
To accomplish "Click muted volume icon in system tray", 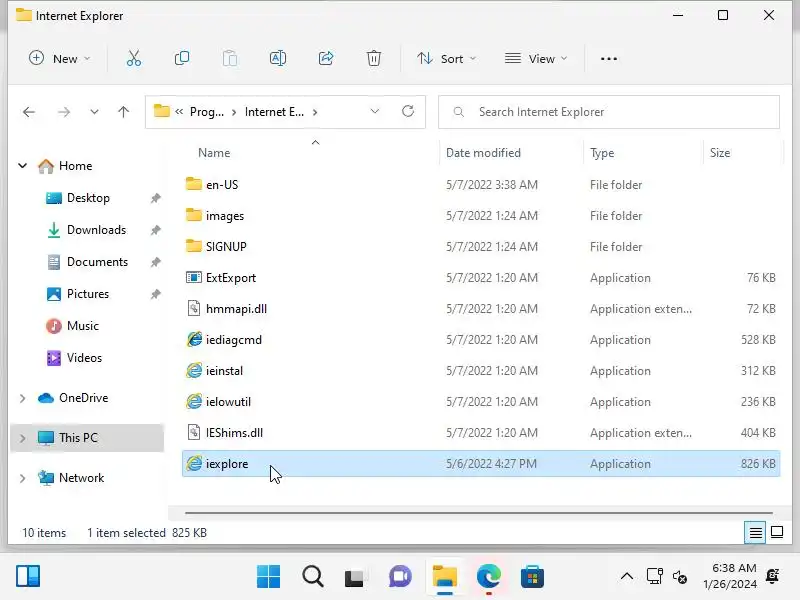I will click(x=680, y=577).
